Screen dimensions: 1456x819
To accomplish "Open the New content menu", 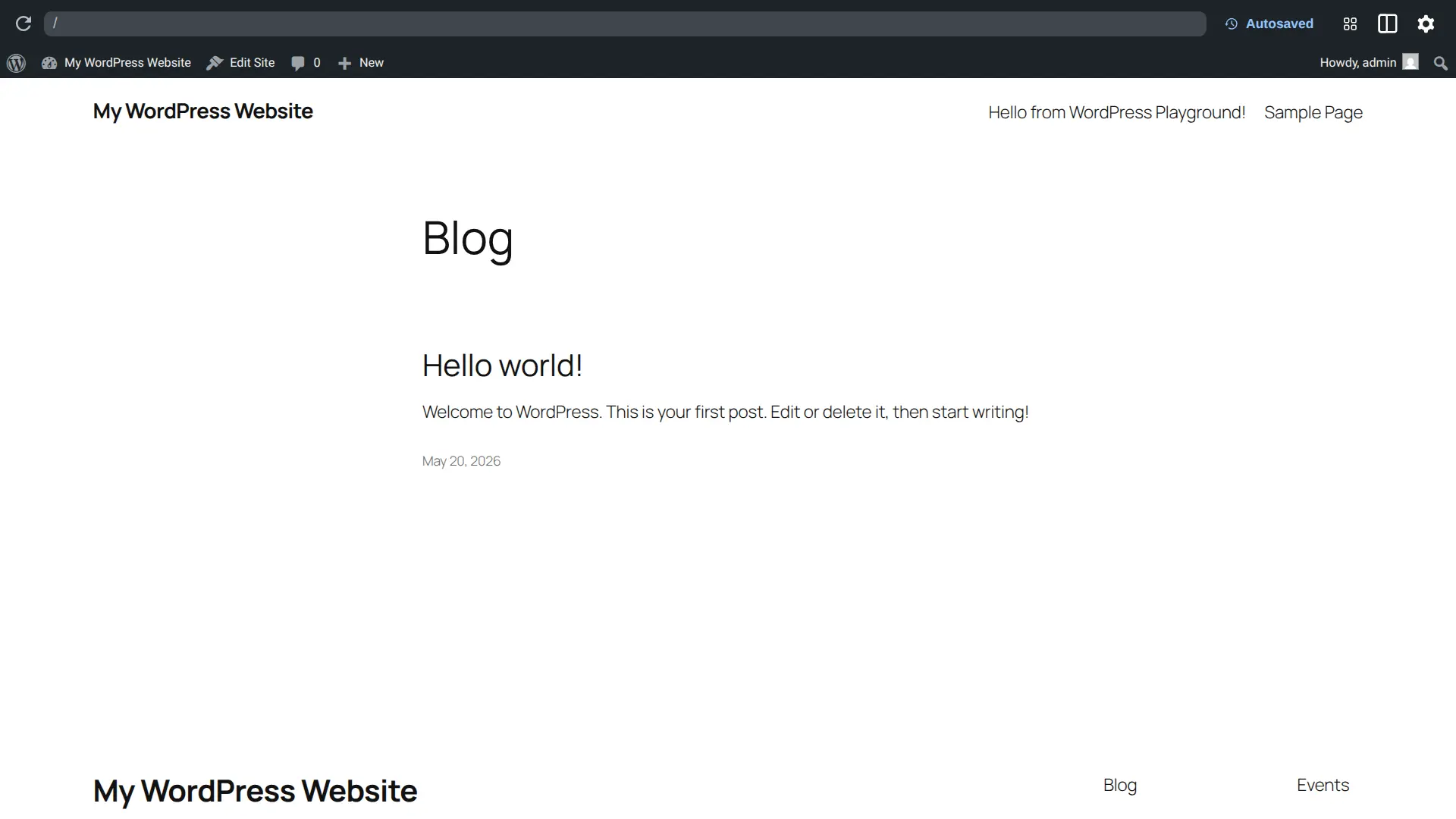I will pos(361,63).
